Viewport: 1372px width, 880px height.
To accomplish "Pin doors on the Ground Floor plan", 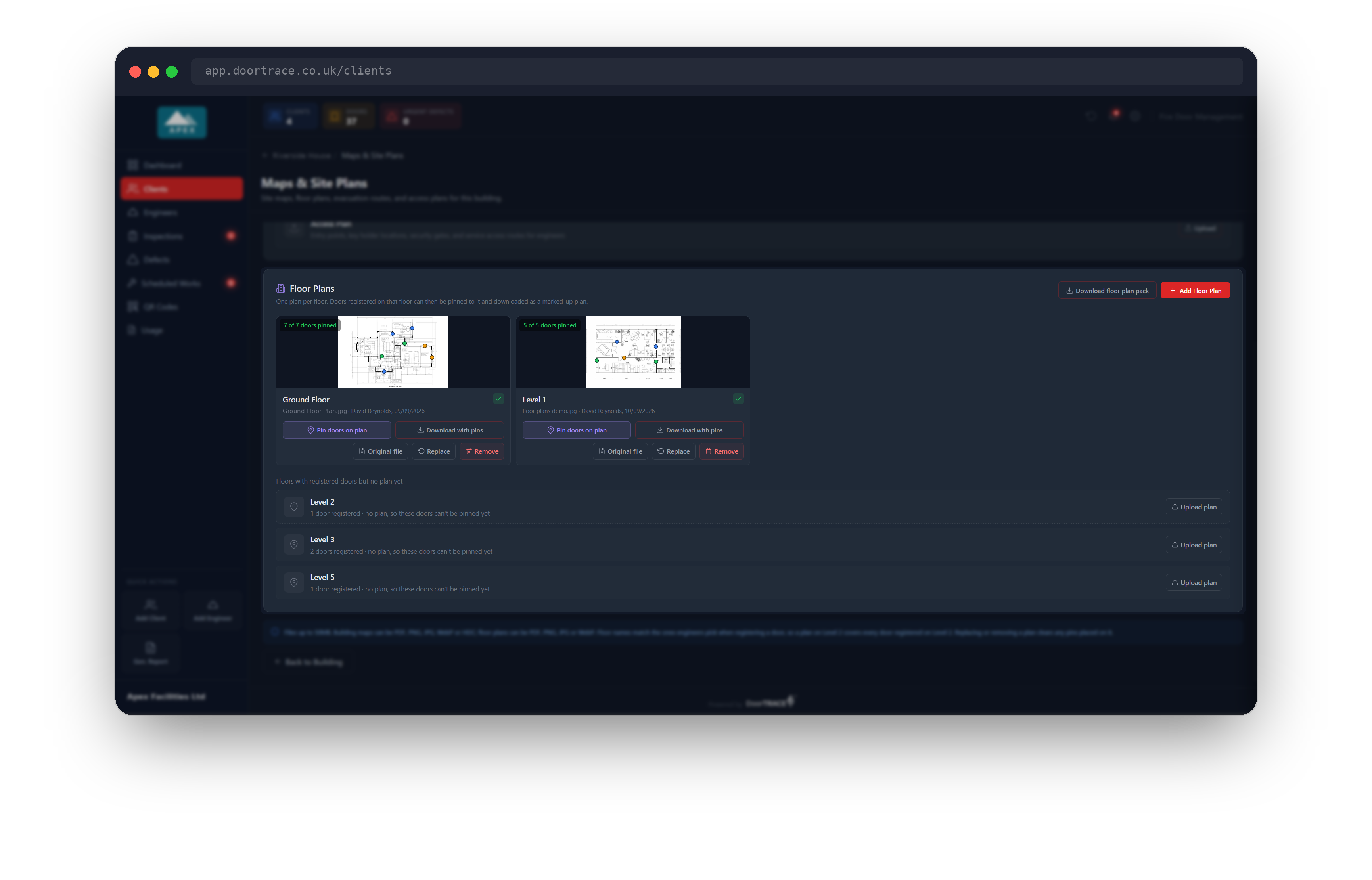I will point(337,430).
